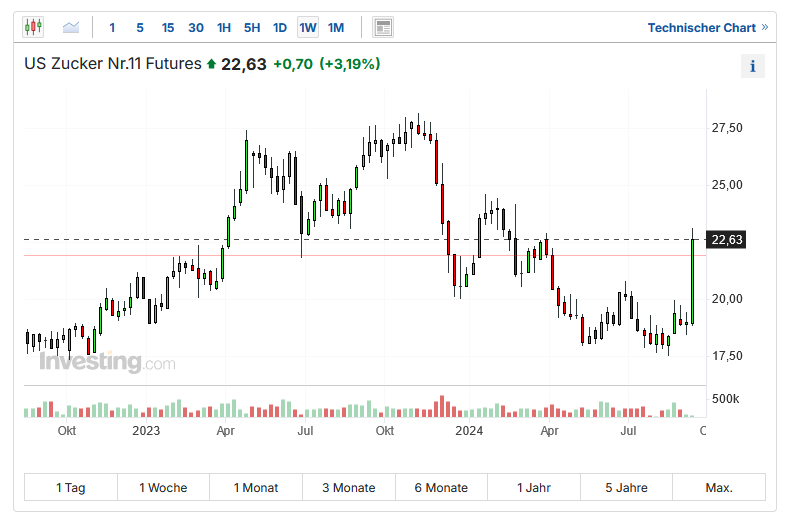
Task: Switch to the 1 Woche range
Action: coord(163,488)
